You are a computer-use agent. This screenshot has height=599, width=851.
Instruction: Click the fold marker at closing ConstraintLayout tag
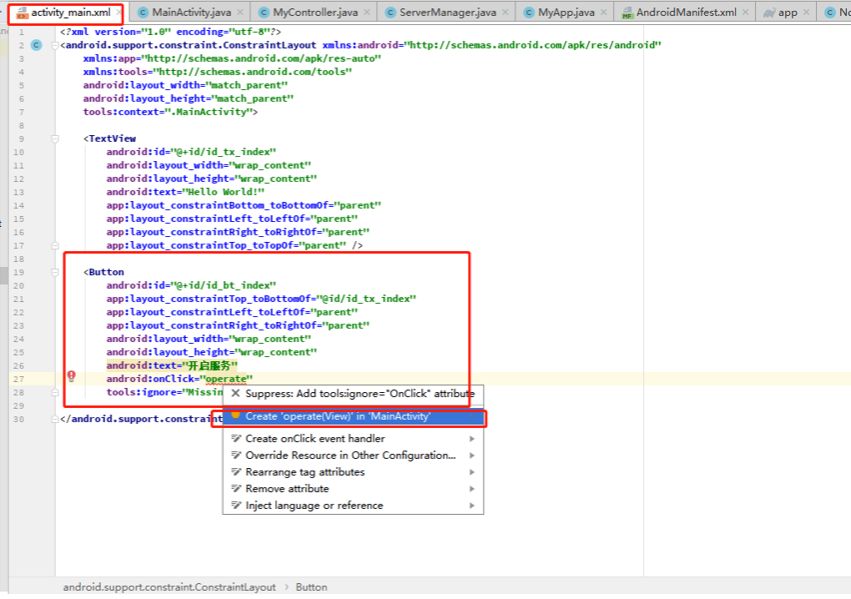click(55, 419)
